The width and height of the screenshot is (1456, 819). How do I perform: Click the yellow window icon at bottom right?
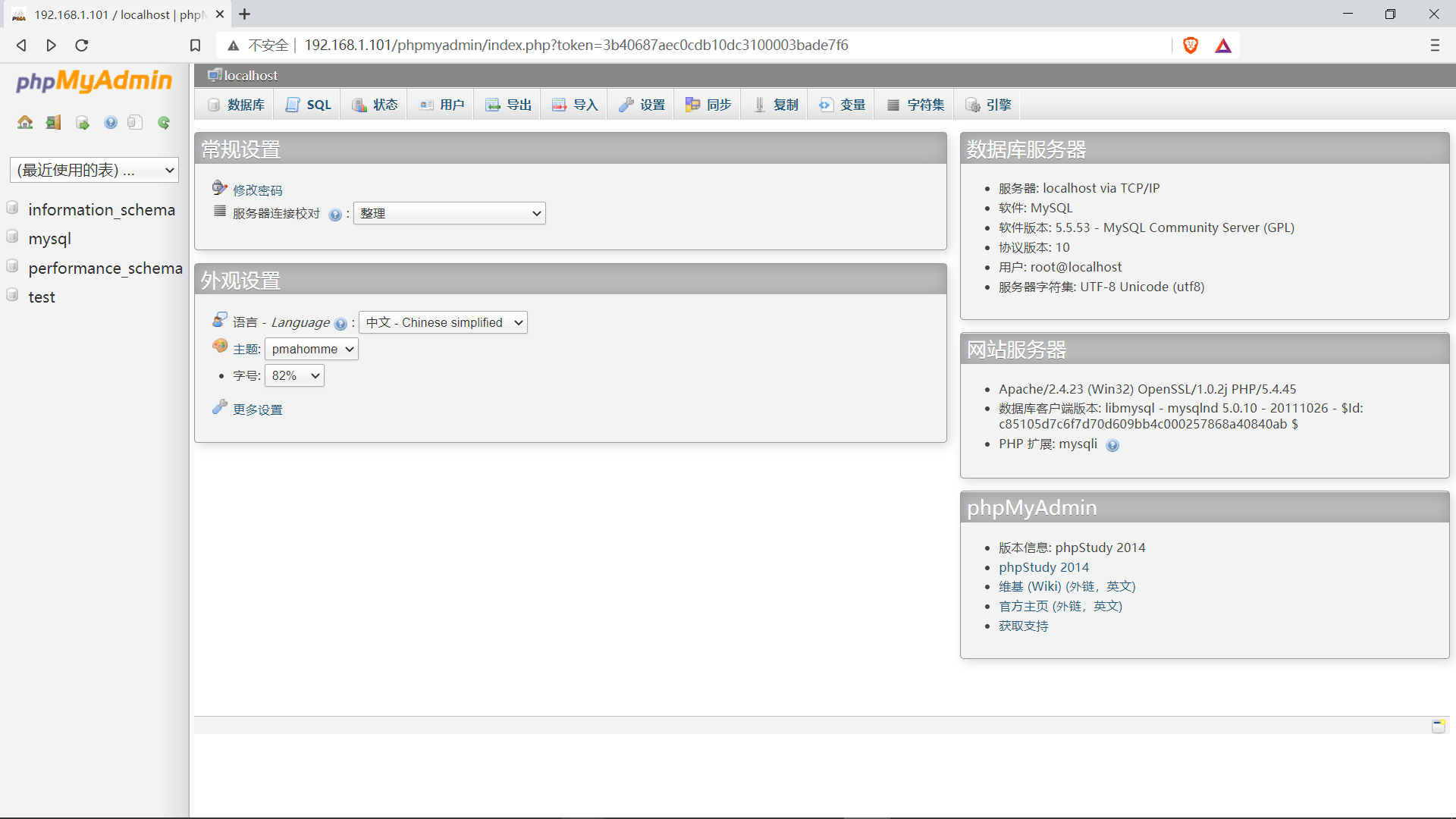(x=1439, y=726)
